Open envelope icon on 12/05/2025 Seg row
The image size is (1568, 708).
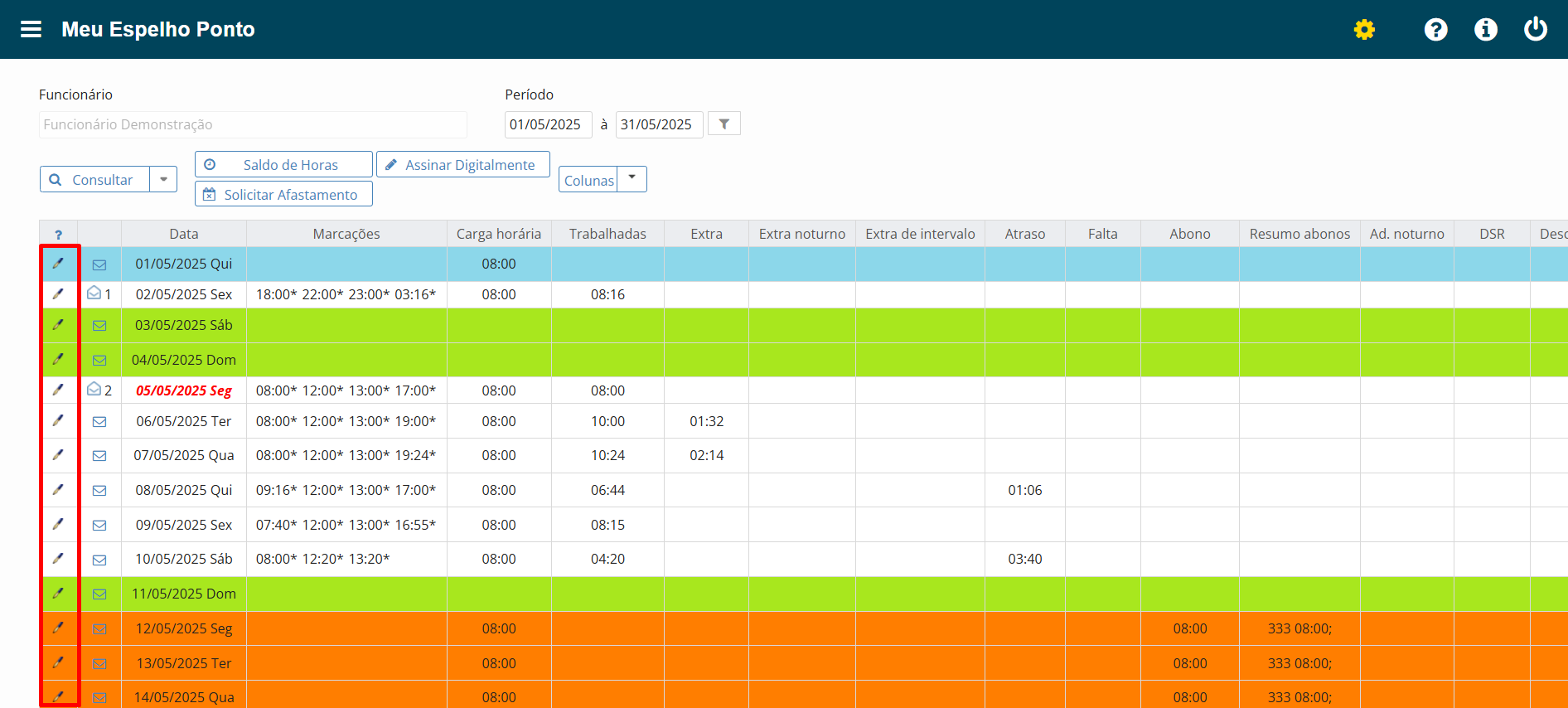pos(99,629)
